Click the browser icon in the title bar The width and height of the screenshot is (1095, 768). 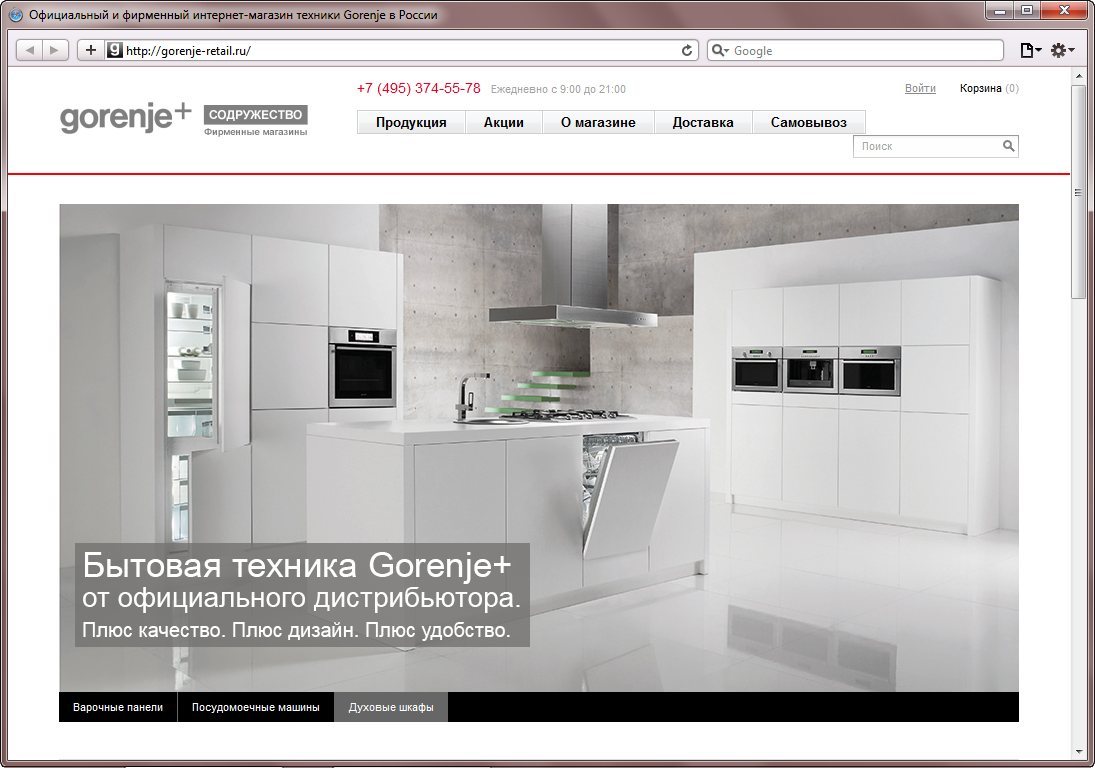(15, 15)
